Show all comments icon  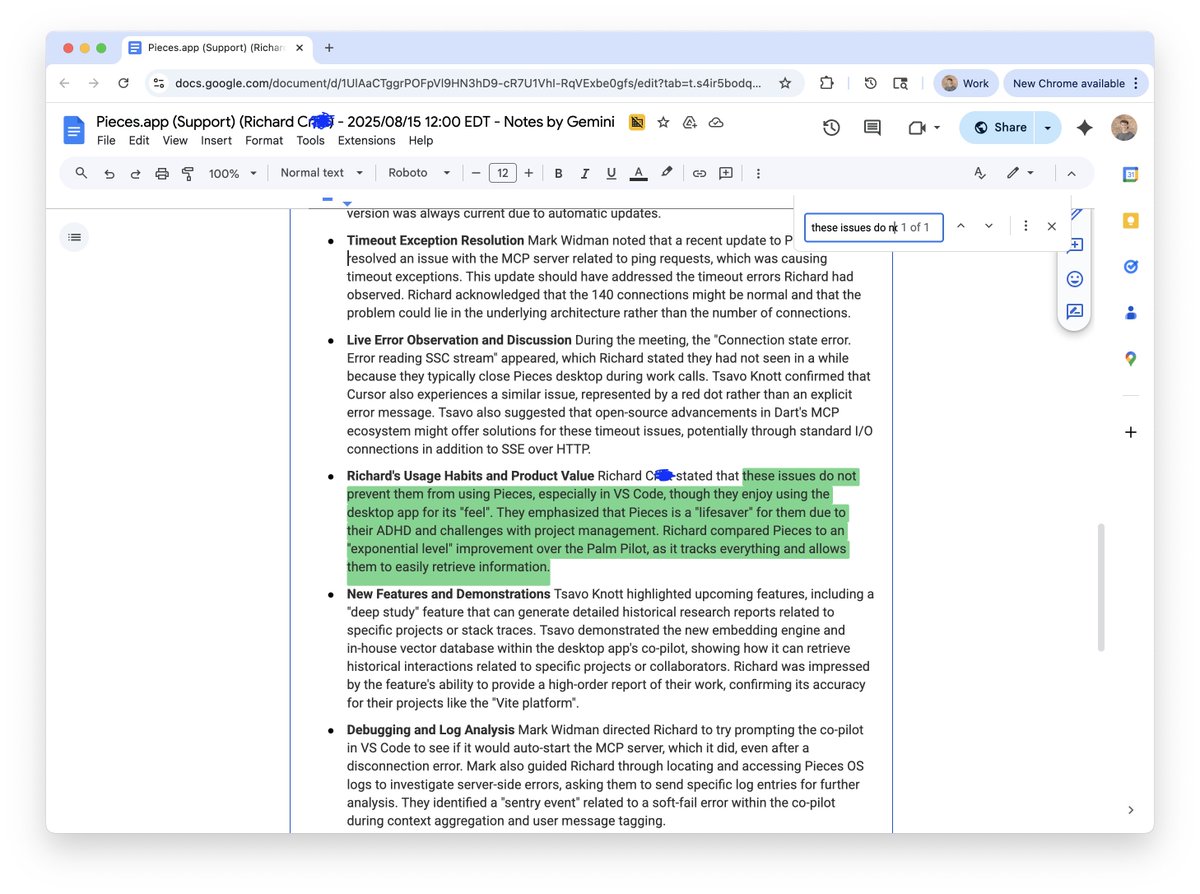[872, 128]
